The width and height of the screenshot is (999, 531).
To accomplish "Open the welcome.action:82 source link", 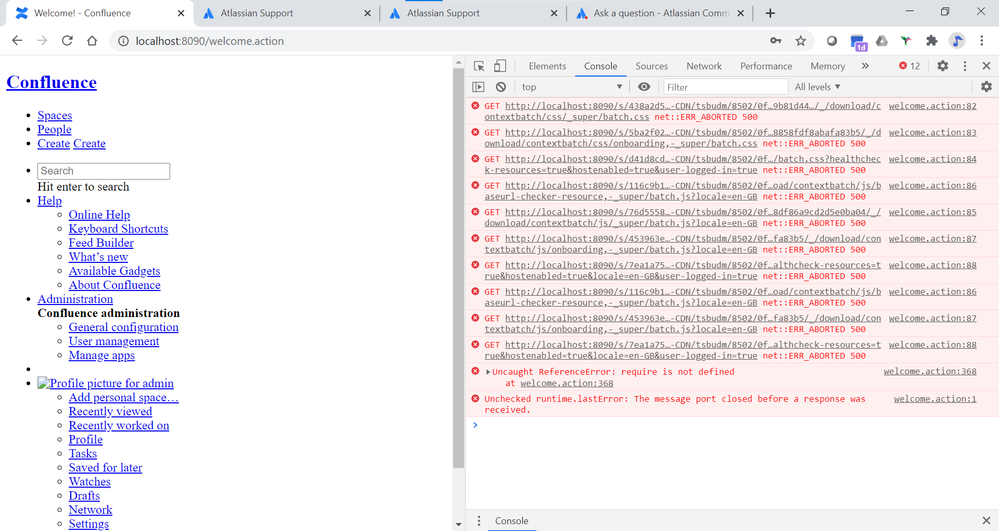I will point(933,106).
